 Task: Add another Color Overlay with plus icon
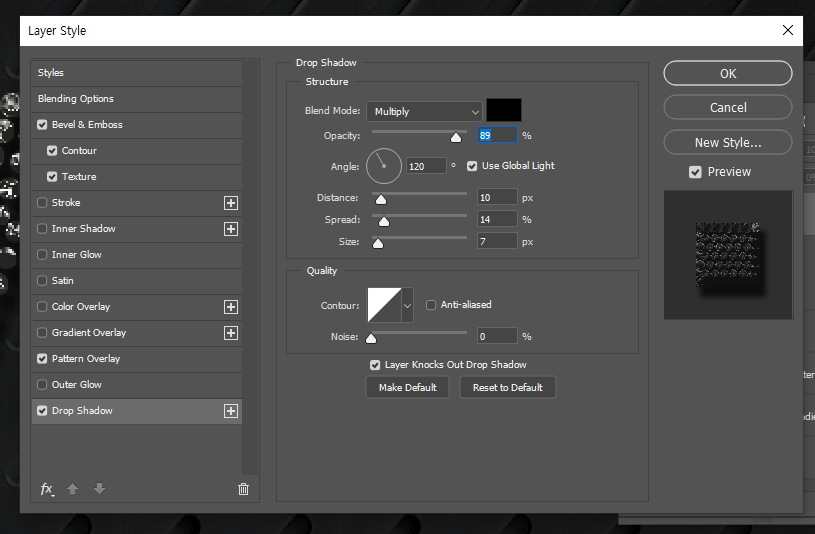tap(231, 307)
